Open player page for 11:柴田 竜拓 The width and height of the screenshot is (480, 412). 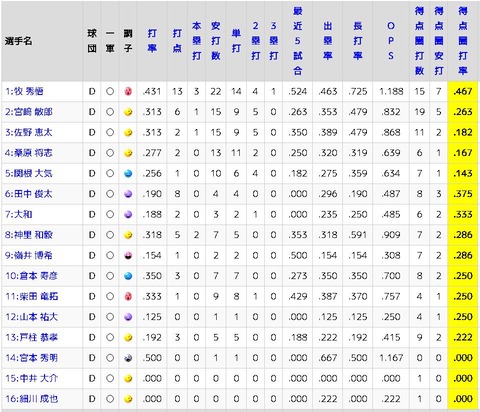tap(31, 297)
